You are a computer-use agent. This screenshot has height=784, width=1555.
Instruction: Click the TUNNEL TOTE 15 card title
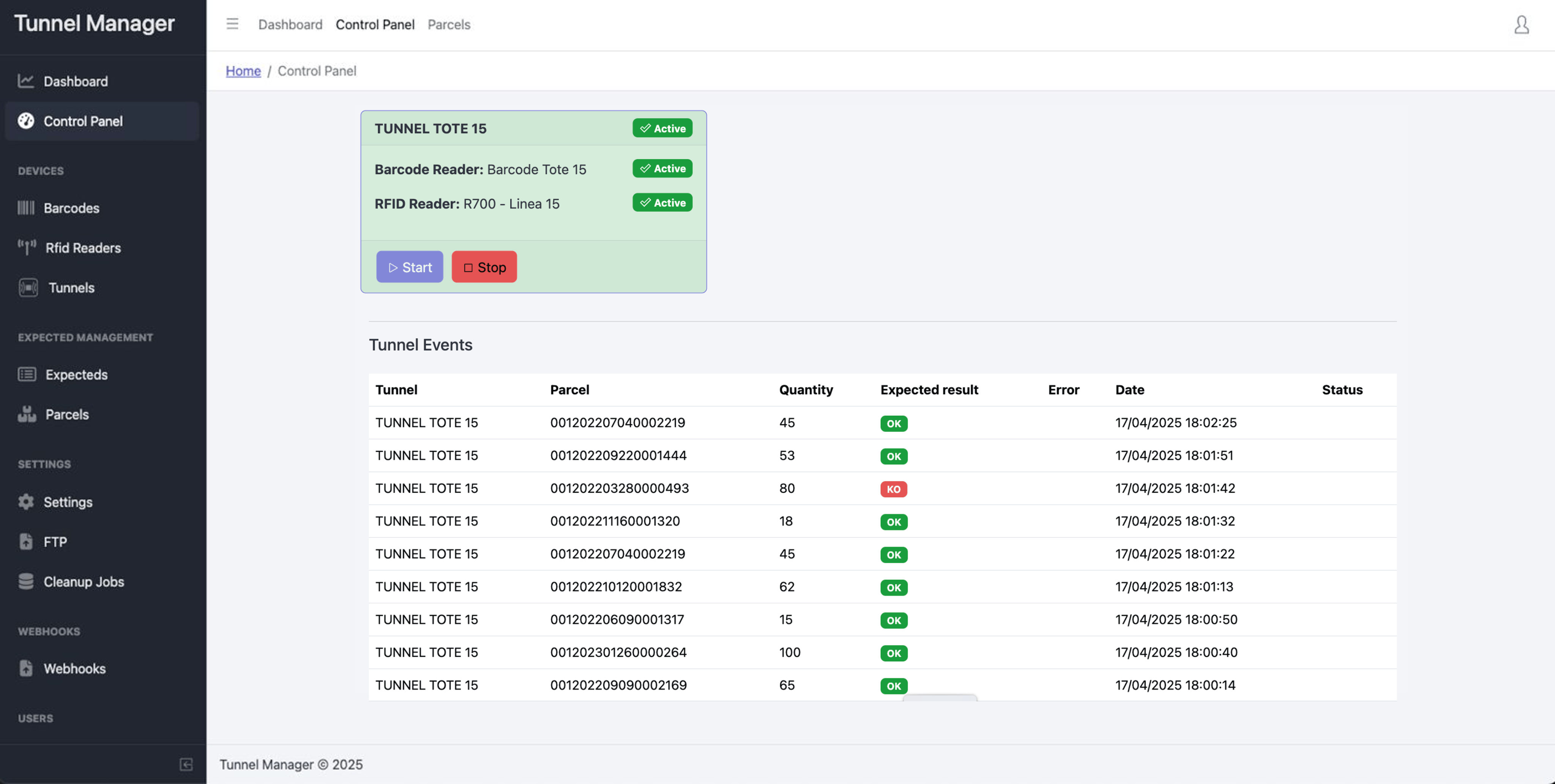tap(431, 128)
